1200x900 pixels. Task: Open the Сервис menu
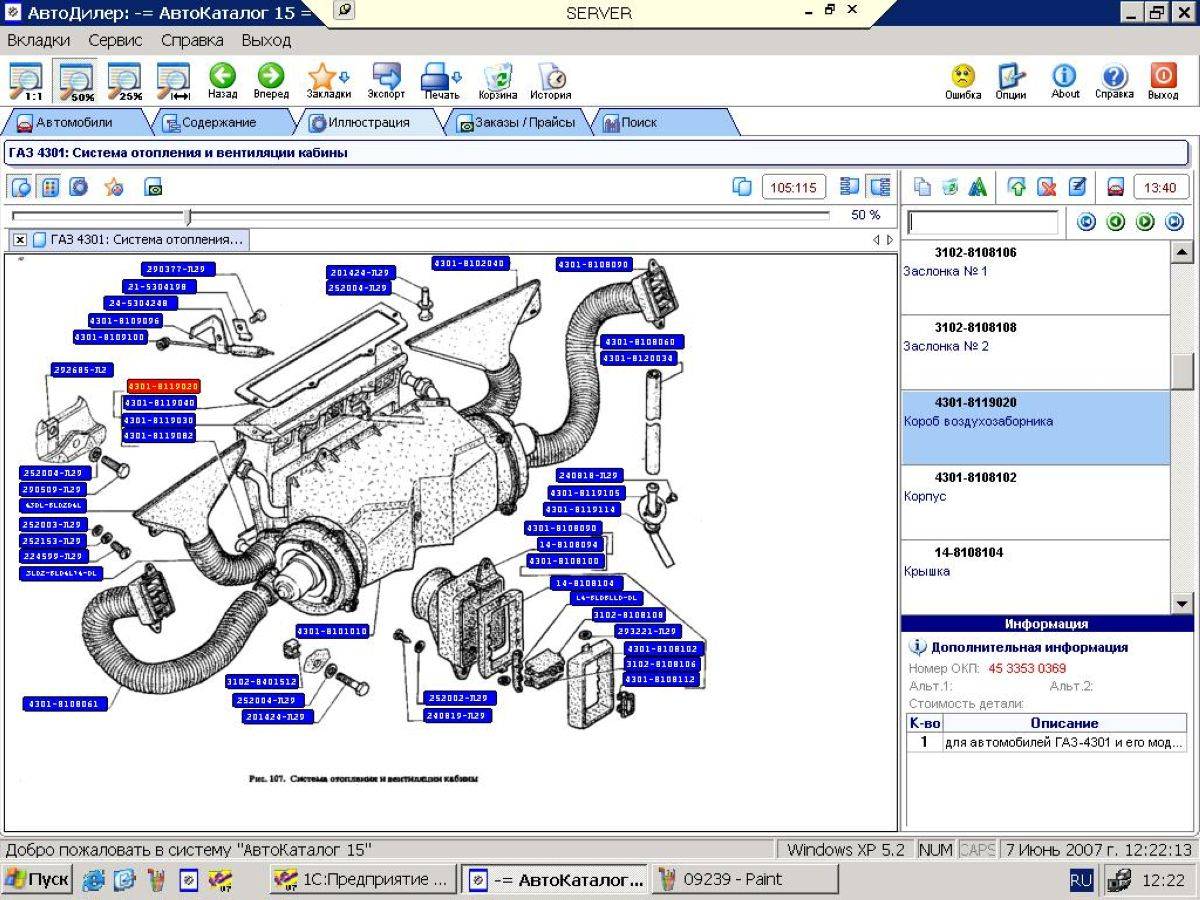click(115, 41)
